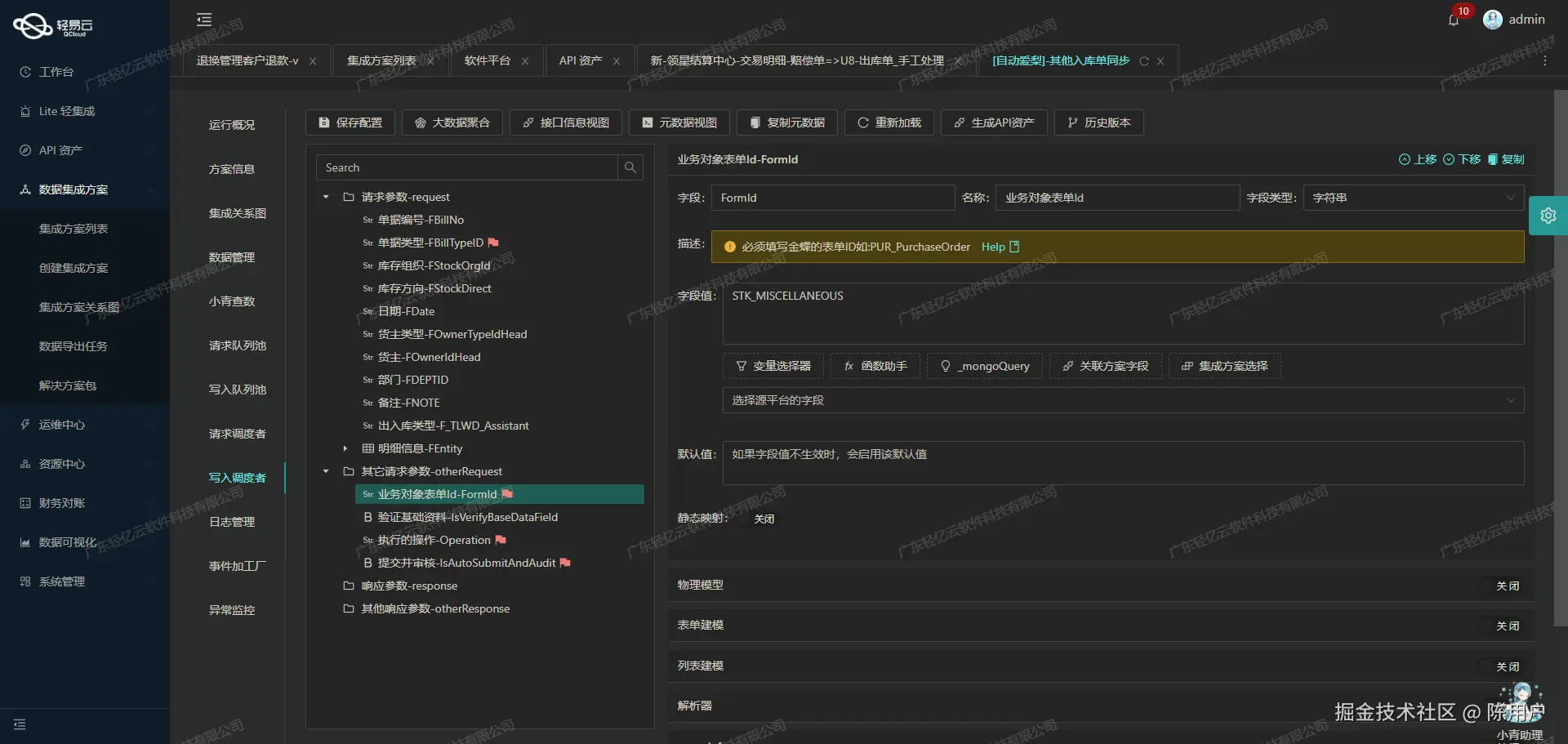Screen dimensions: 1568x744
Task: Open the 变量选择器 variable selector
Action: 773,366
